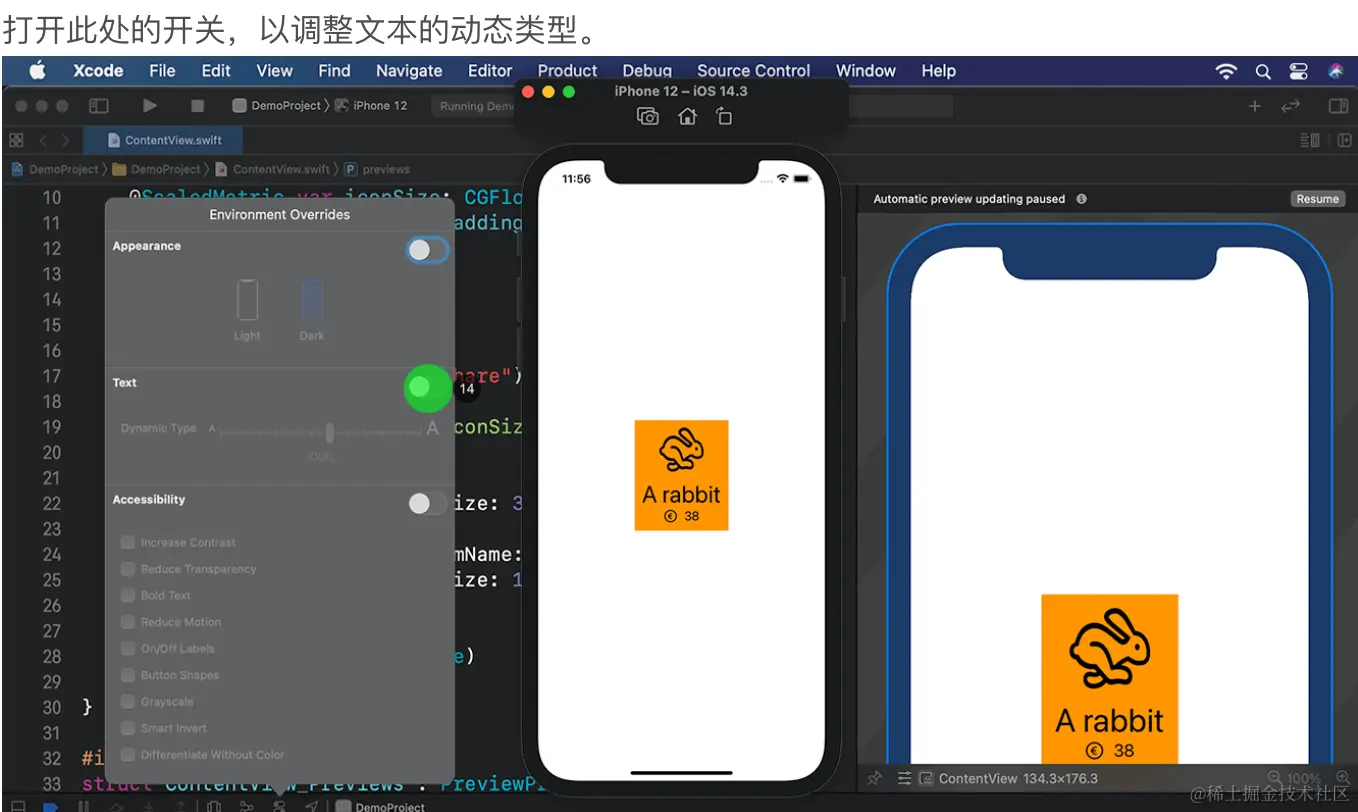Enable Button Shapes checkbox
The image size is (1358, 812).
click(128, 675)
